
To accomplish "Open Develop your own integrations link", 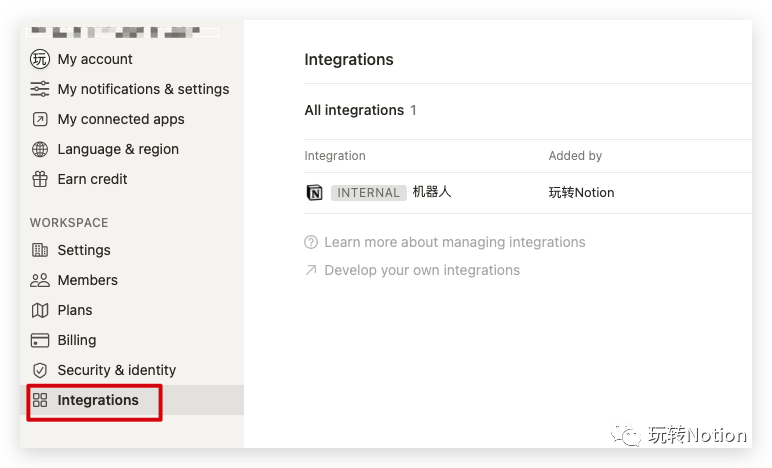I will [421, 270].
